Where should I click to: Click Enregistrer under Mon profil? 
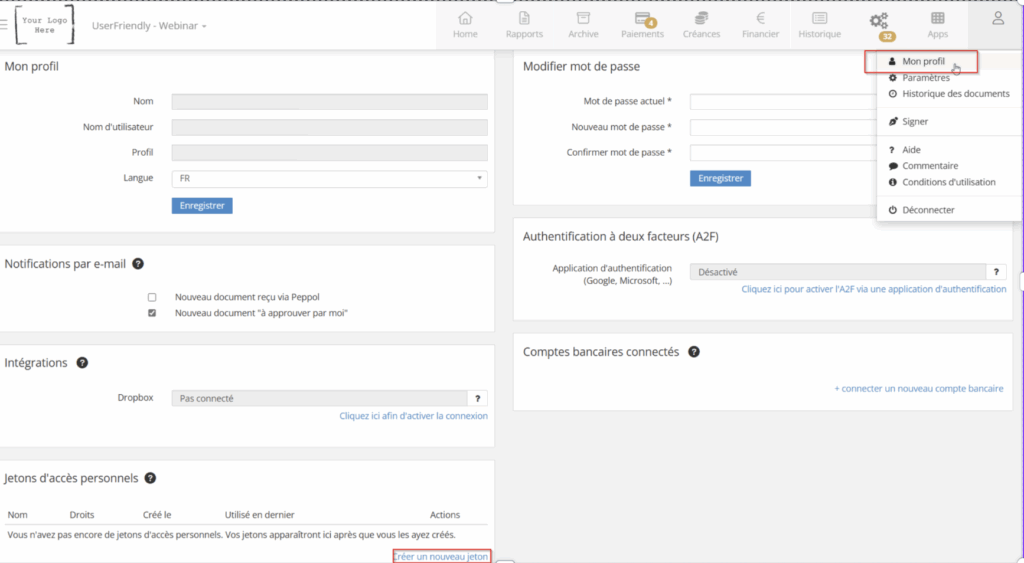coord(202,205)
